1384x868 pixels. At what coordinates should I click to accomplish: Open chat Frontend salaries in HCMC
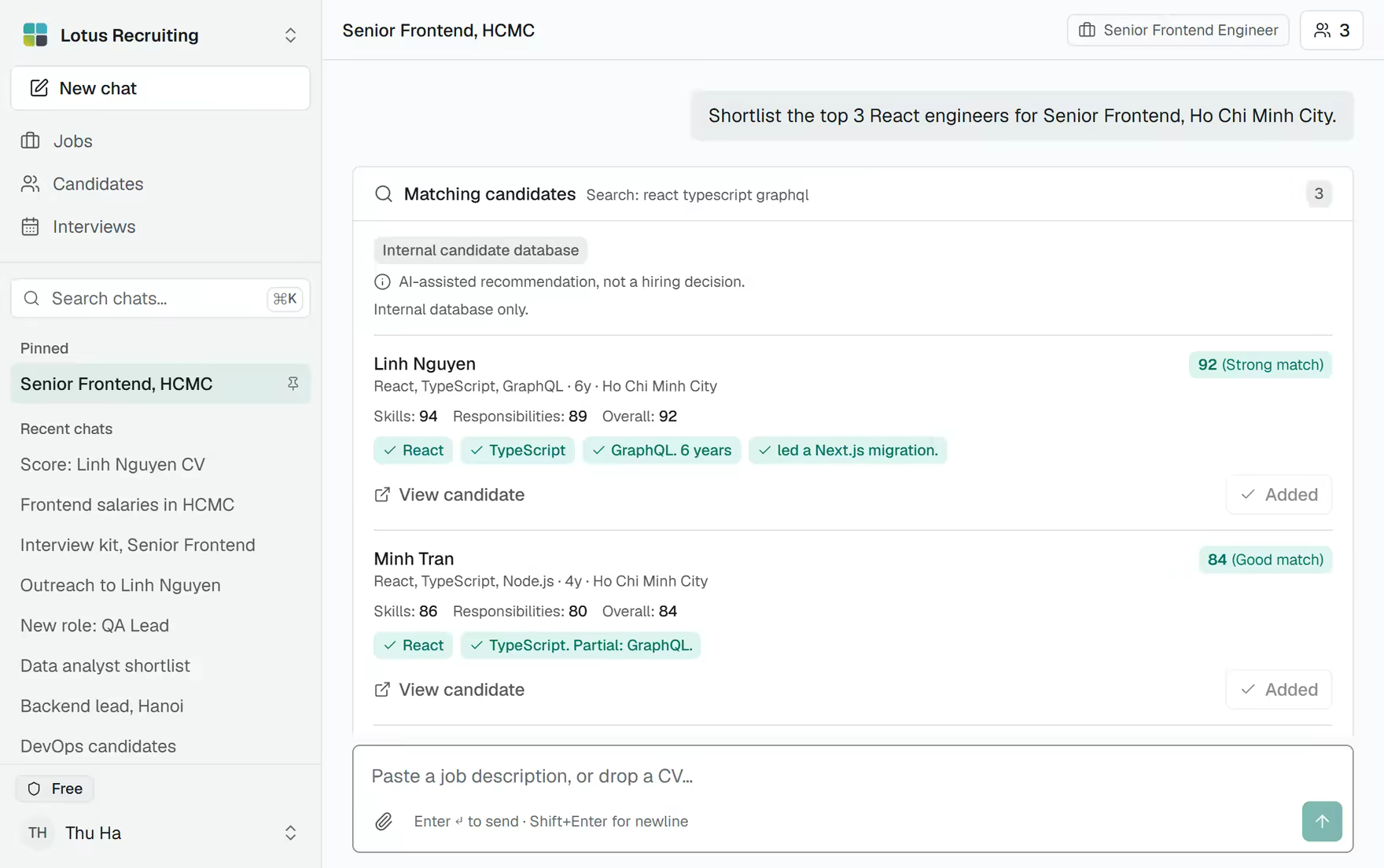coord(160,505)
